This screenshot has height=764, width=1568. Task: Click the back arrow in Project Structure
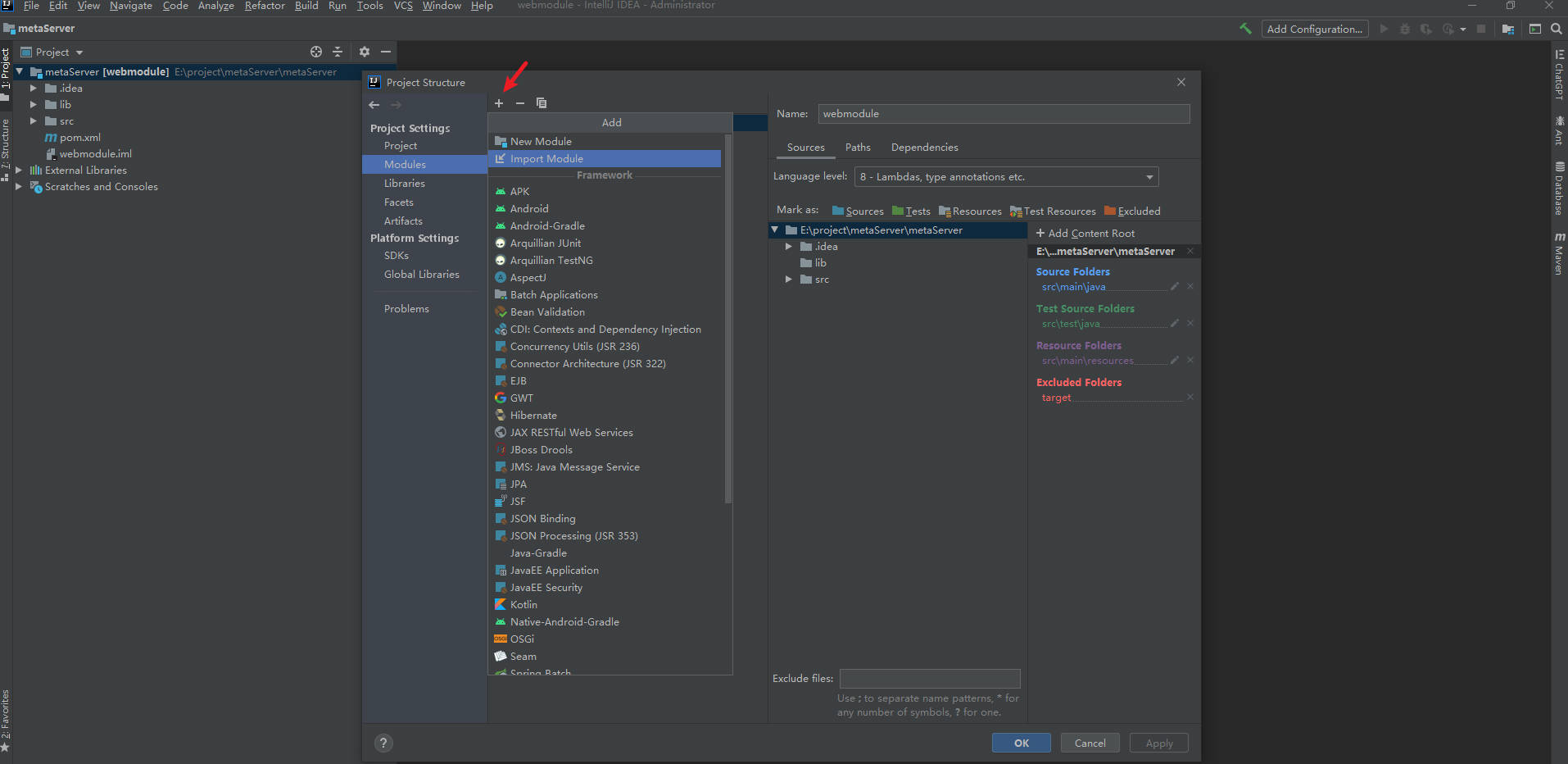tap(374, 105)
